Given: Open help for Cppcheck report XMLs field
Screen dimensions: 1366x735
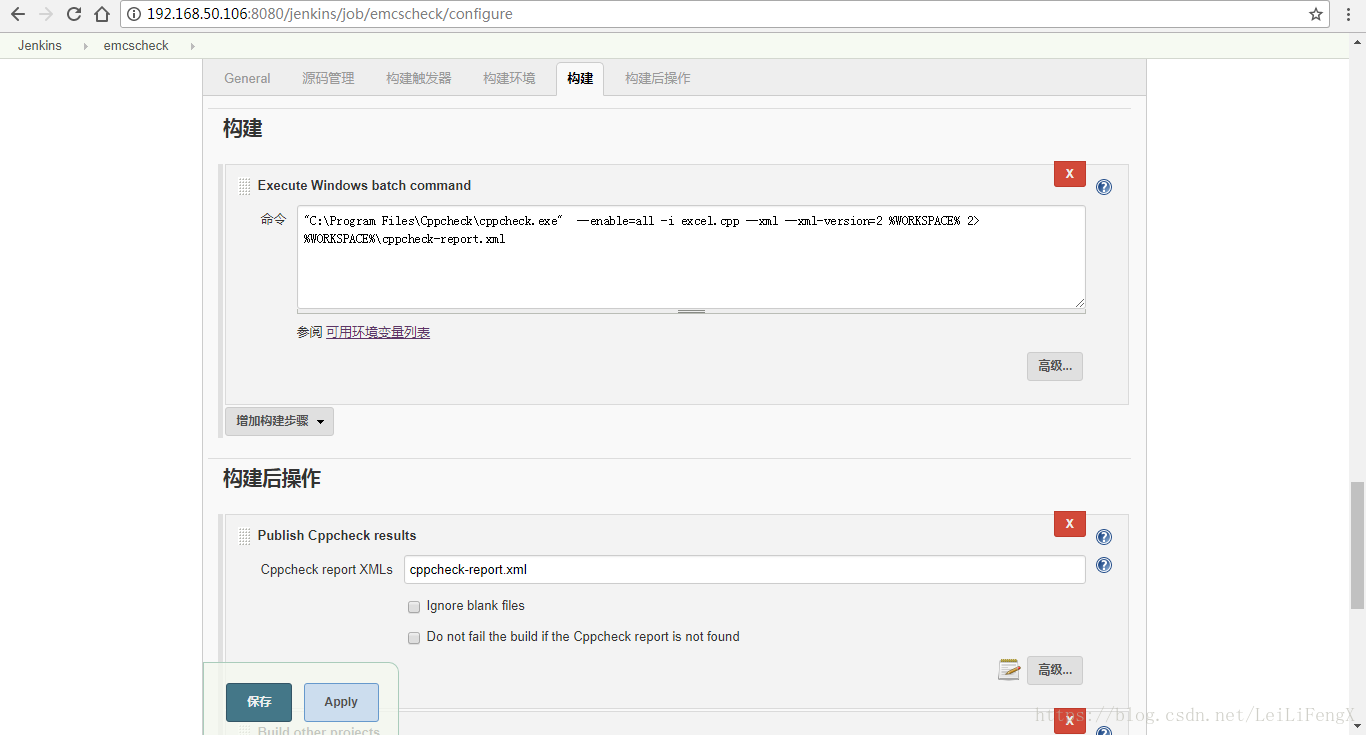Looking at the screenshot, I should pyautogui.click(x=1104, y=565).
